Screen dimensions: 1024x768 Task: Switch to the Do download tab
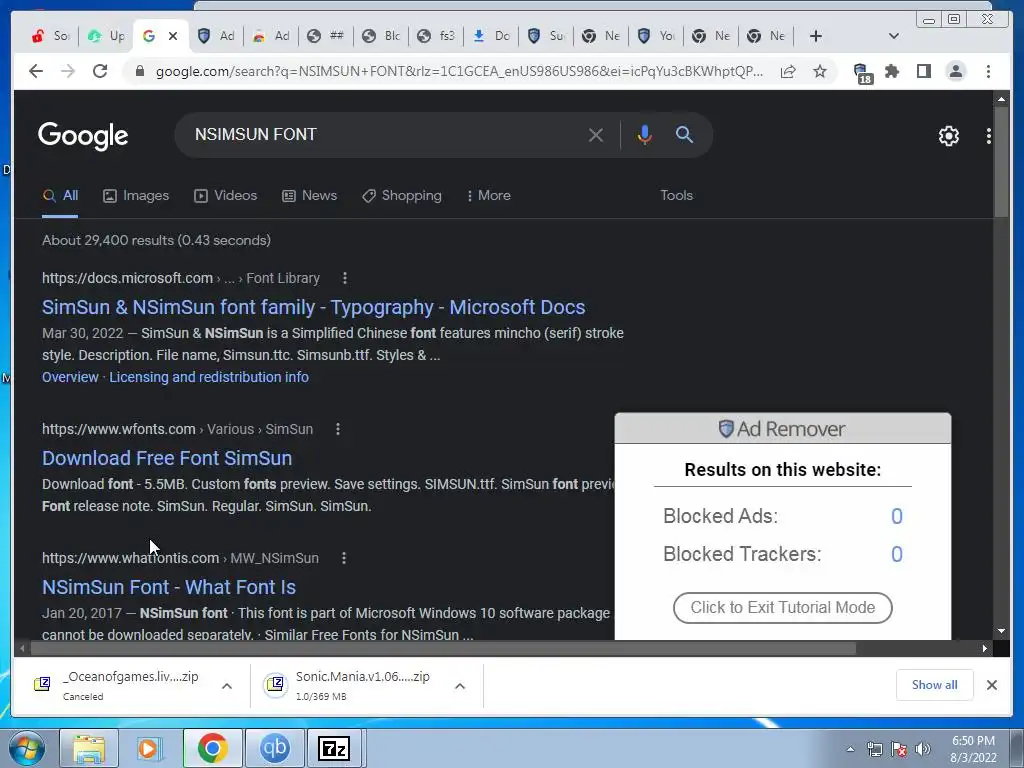point(491,36)
